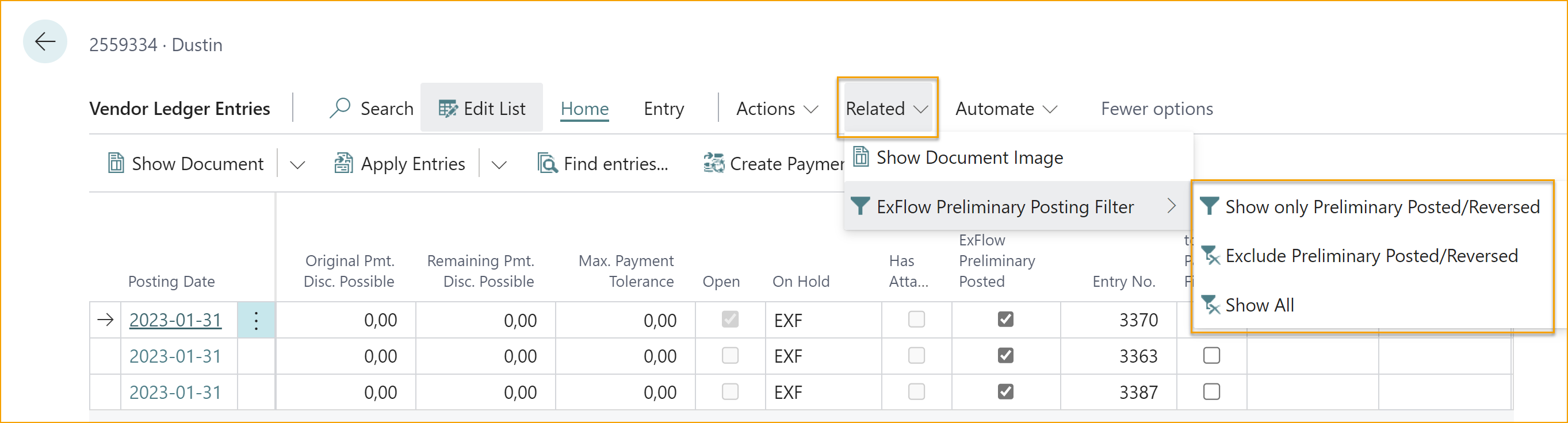The image size is (1568, 423).
Task: Expand ExFlow Preliminary Posting Filter submenu arrow
Action: coord(1171,206)
